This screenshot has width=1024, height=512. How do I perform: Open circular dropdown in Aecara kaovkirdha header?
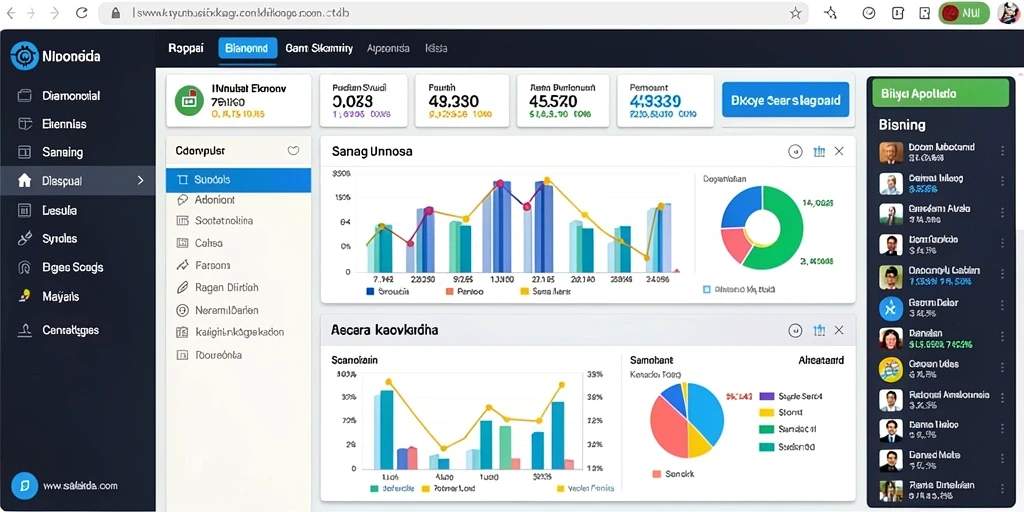[795, 330]
